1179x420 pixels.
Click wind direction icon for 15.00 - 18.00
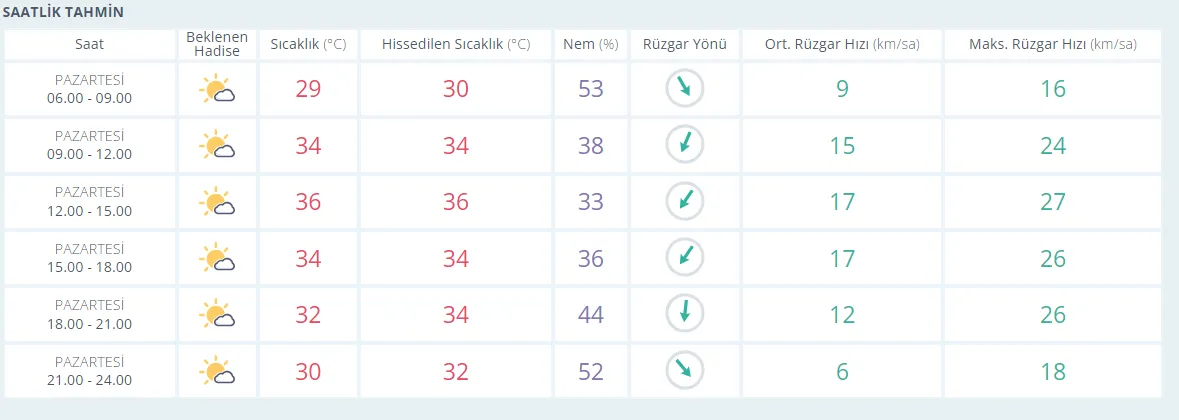pos(685,258)
